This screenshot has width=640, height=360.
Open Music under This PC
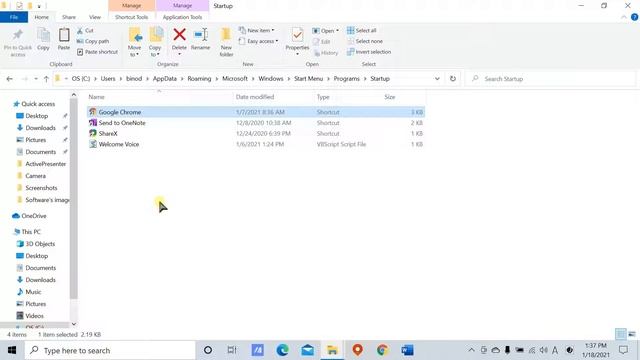pos(33,292)
